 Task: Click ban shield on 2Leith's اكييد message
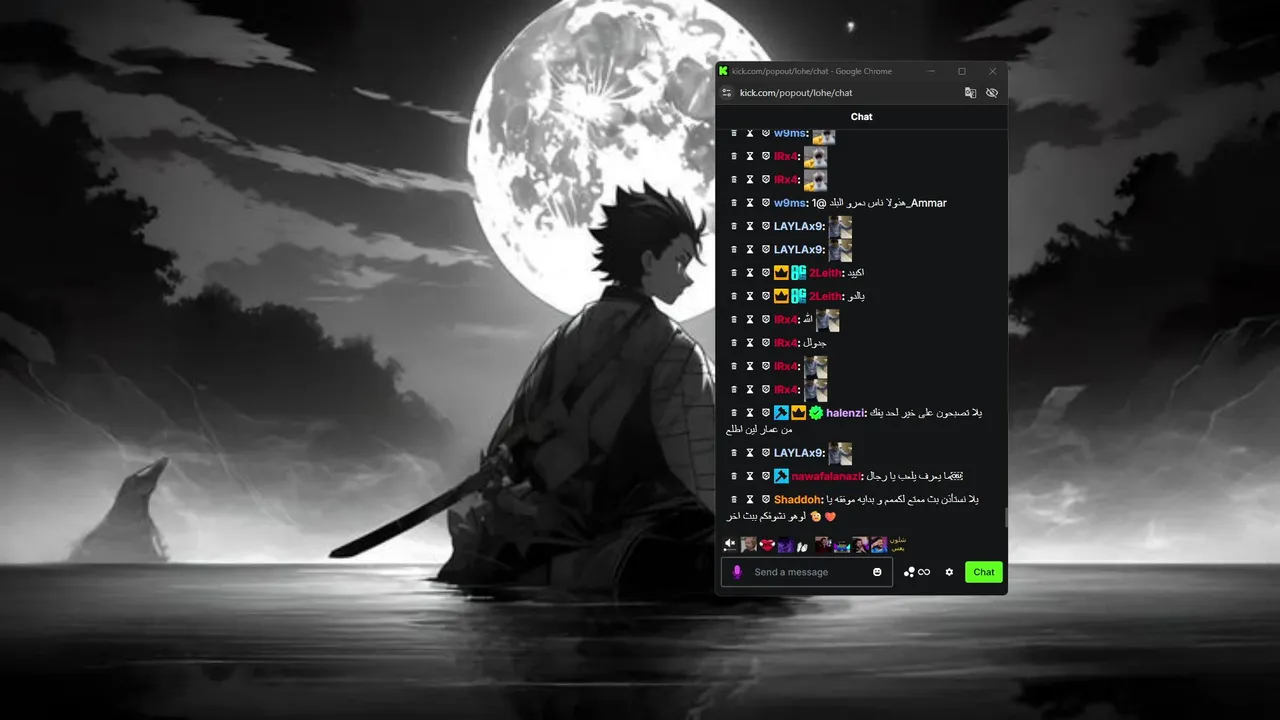coord(766,273)
